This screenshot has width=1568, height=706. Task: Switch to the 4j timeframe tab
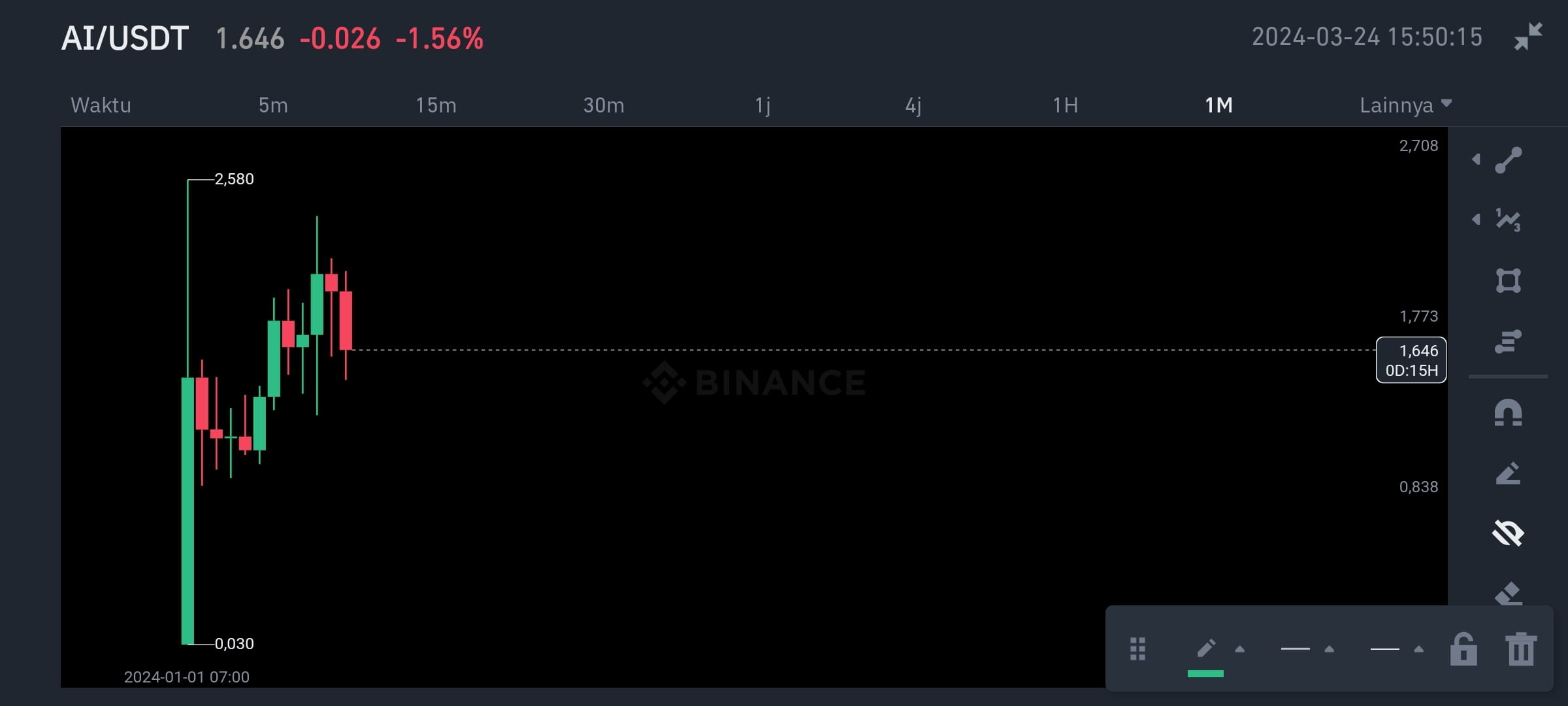pyautogui.click(x=913, y=105)
